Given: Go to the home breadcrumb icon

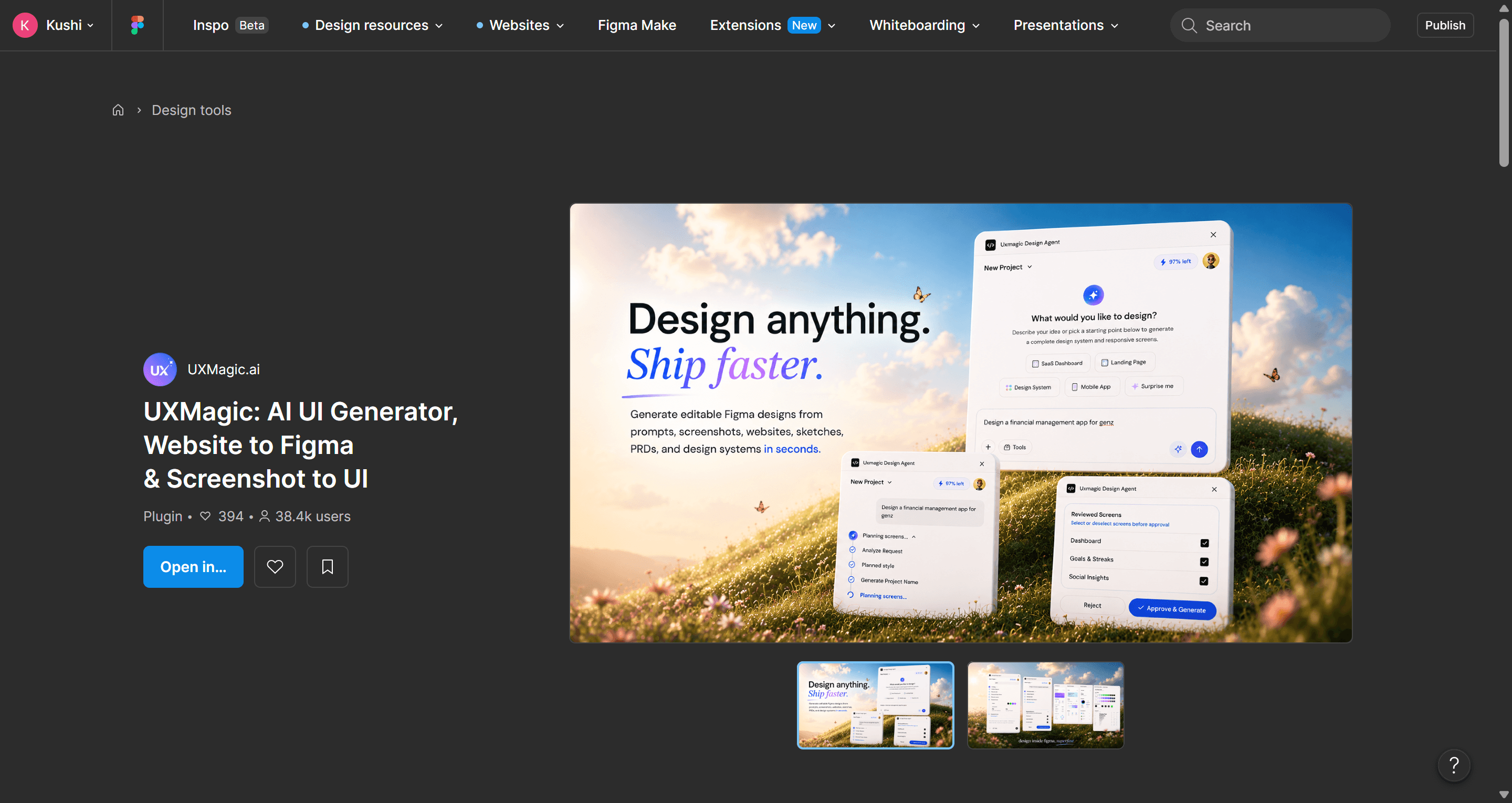Looking at the screenshot, I should 118,110.
